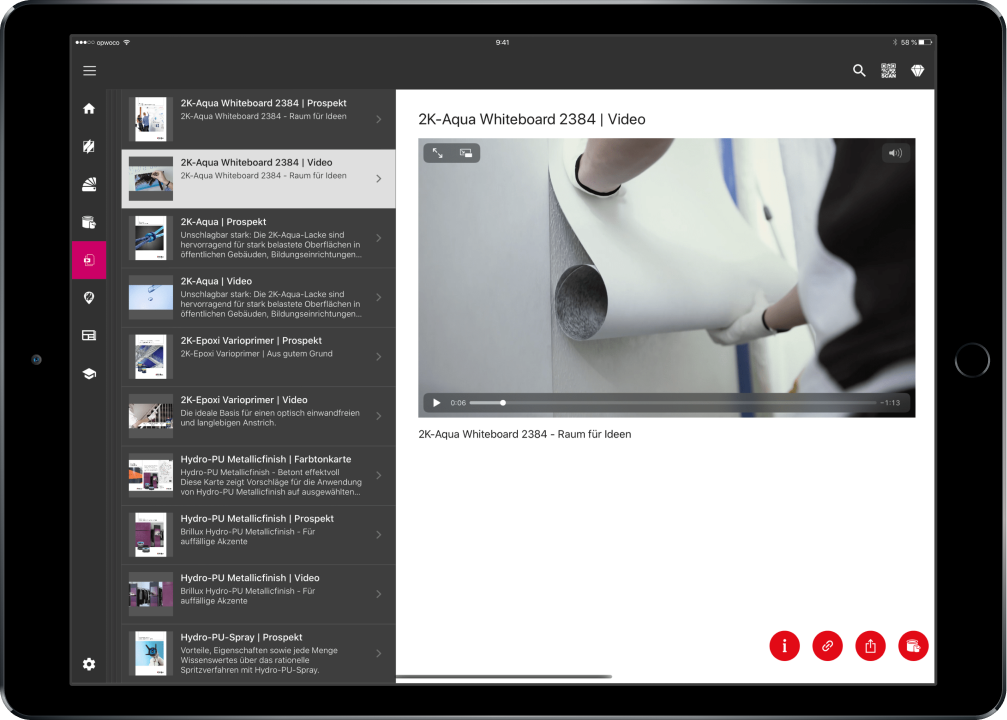Select the '2K-Epoxi Varioprimer | Prospekt' title

coord(251,340)
